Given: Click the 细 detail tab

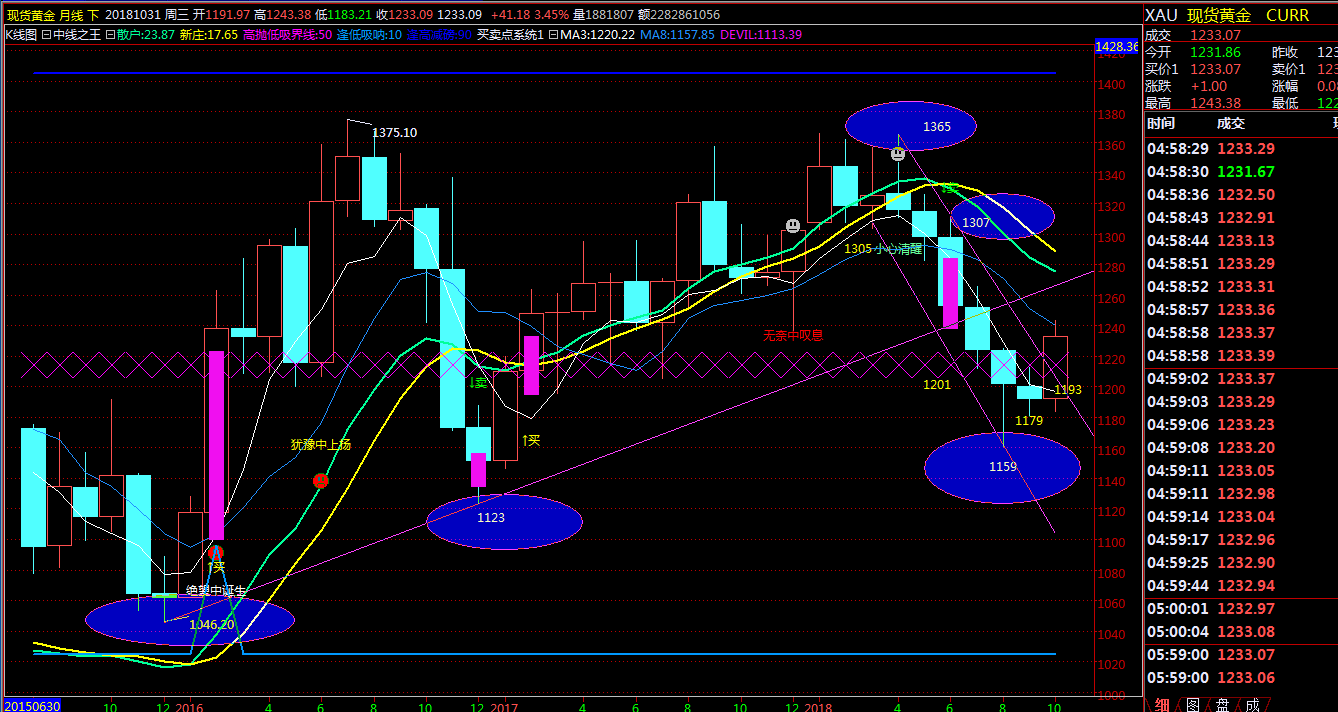Looking at the screenshot, I should pyautogui.click(x=1162, y=704).
